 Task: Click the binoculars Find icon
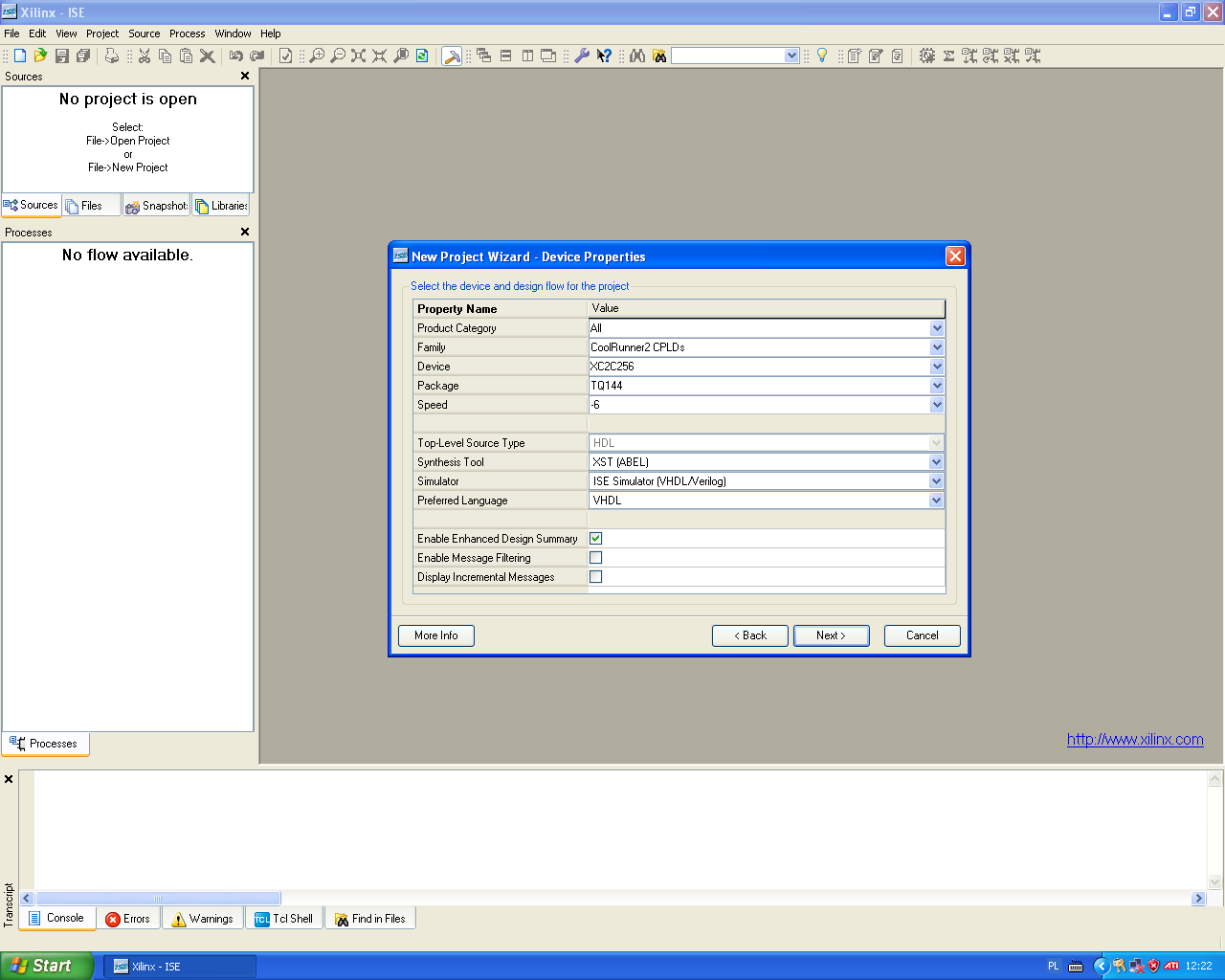[637, 56]
